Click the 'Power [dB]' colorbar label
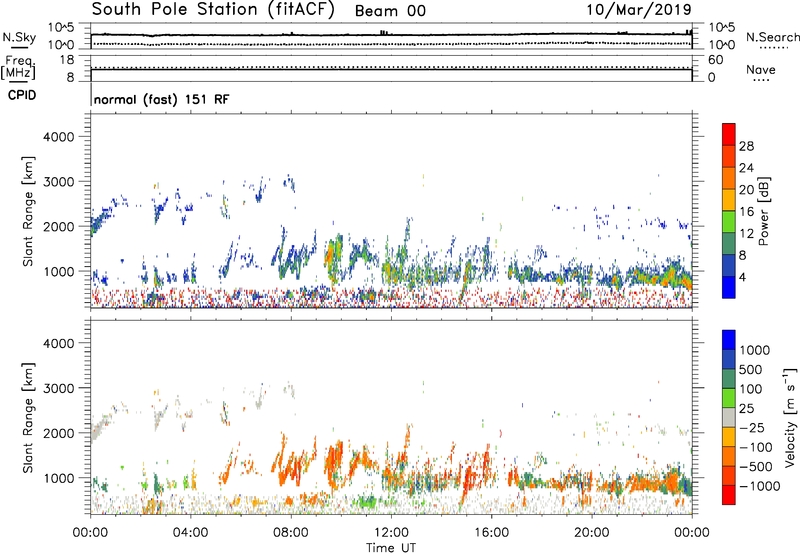The width and height of the screenshot is (800, 554). (764, 211)
